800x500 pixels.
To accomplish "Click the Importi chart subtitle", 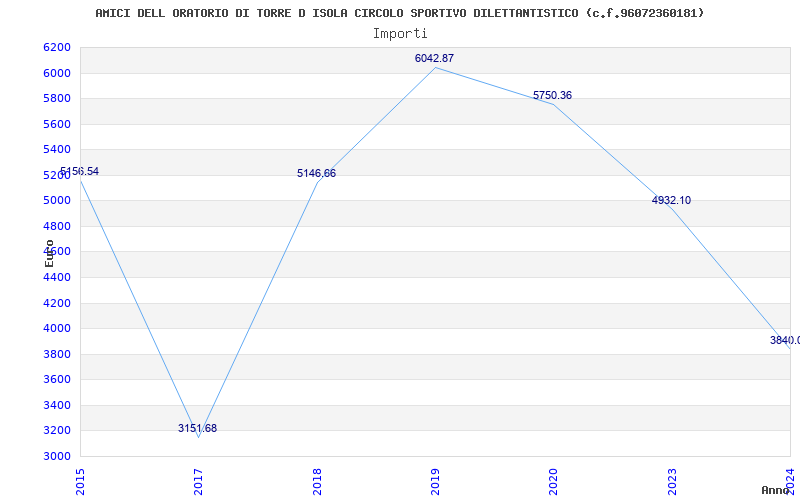I will [400, 34].
